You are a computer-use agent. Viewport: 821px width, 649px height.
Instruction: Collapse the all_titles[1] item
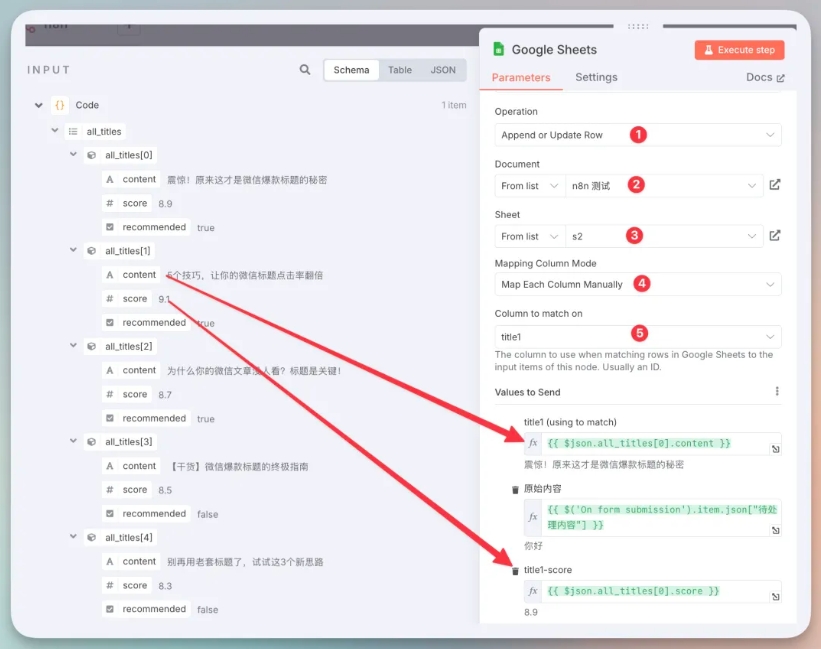coord(73,250)
